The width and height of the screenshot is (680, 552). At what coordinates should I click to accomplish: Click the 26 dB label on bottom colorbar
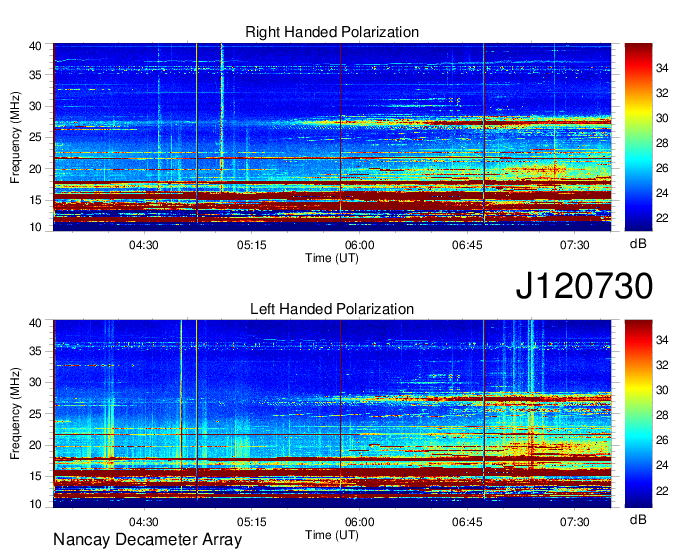coord(662,440)
